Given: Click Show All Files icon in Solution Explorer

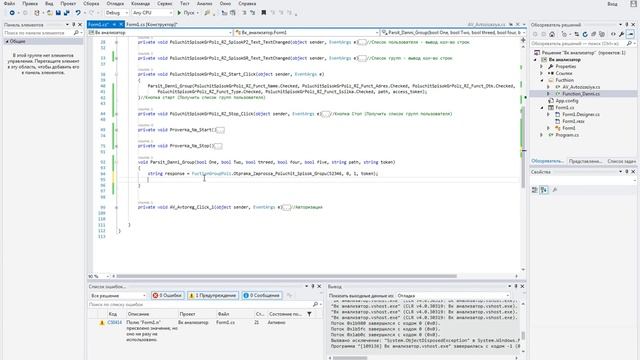Looking at the screenshot, I should pyautogui.click(x=602, y=34).
